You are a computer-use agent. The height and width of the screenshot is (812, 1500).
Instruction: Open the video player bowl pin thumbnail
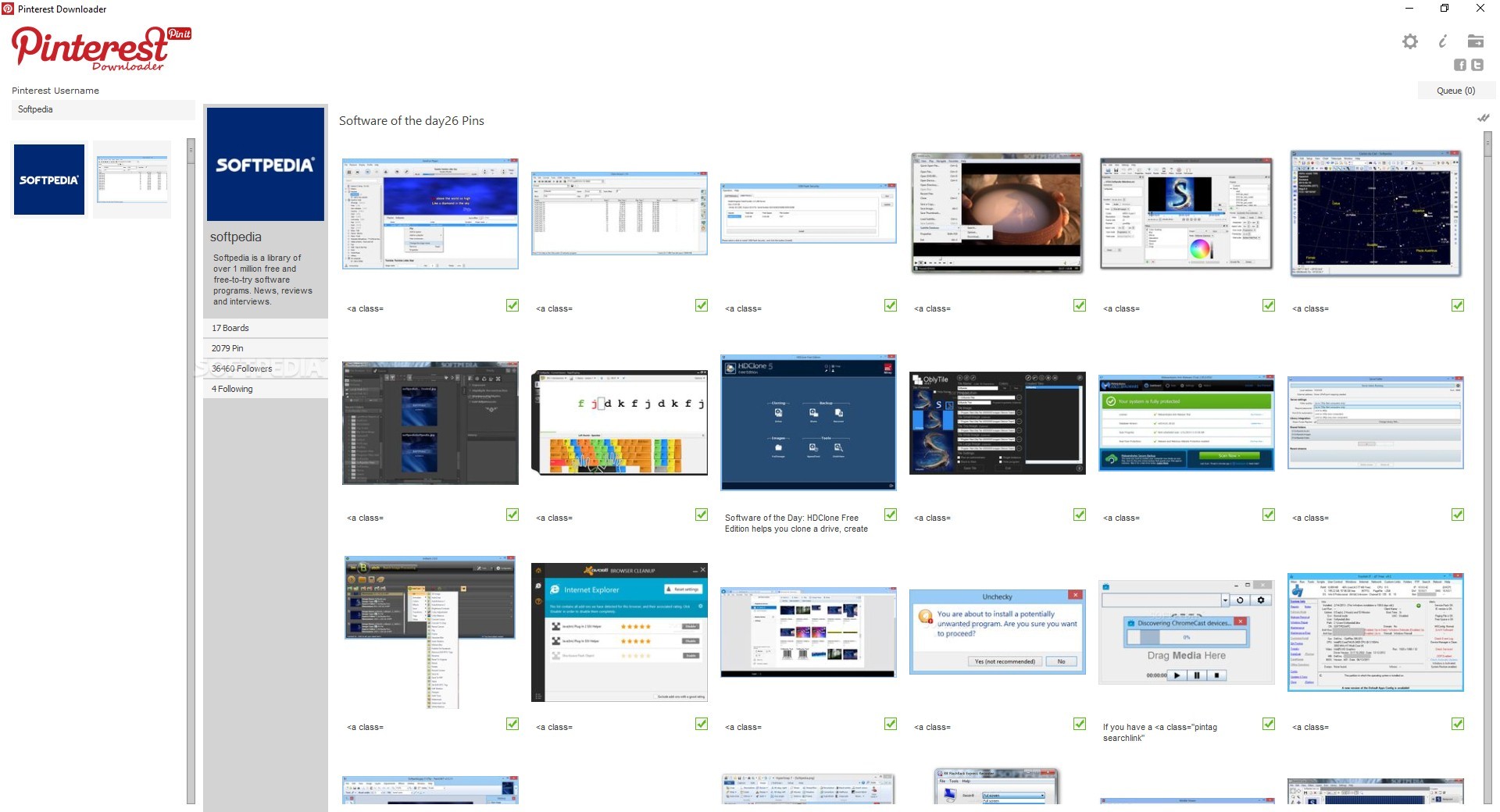pos(997,213)
